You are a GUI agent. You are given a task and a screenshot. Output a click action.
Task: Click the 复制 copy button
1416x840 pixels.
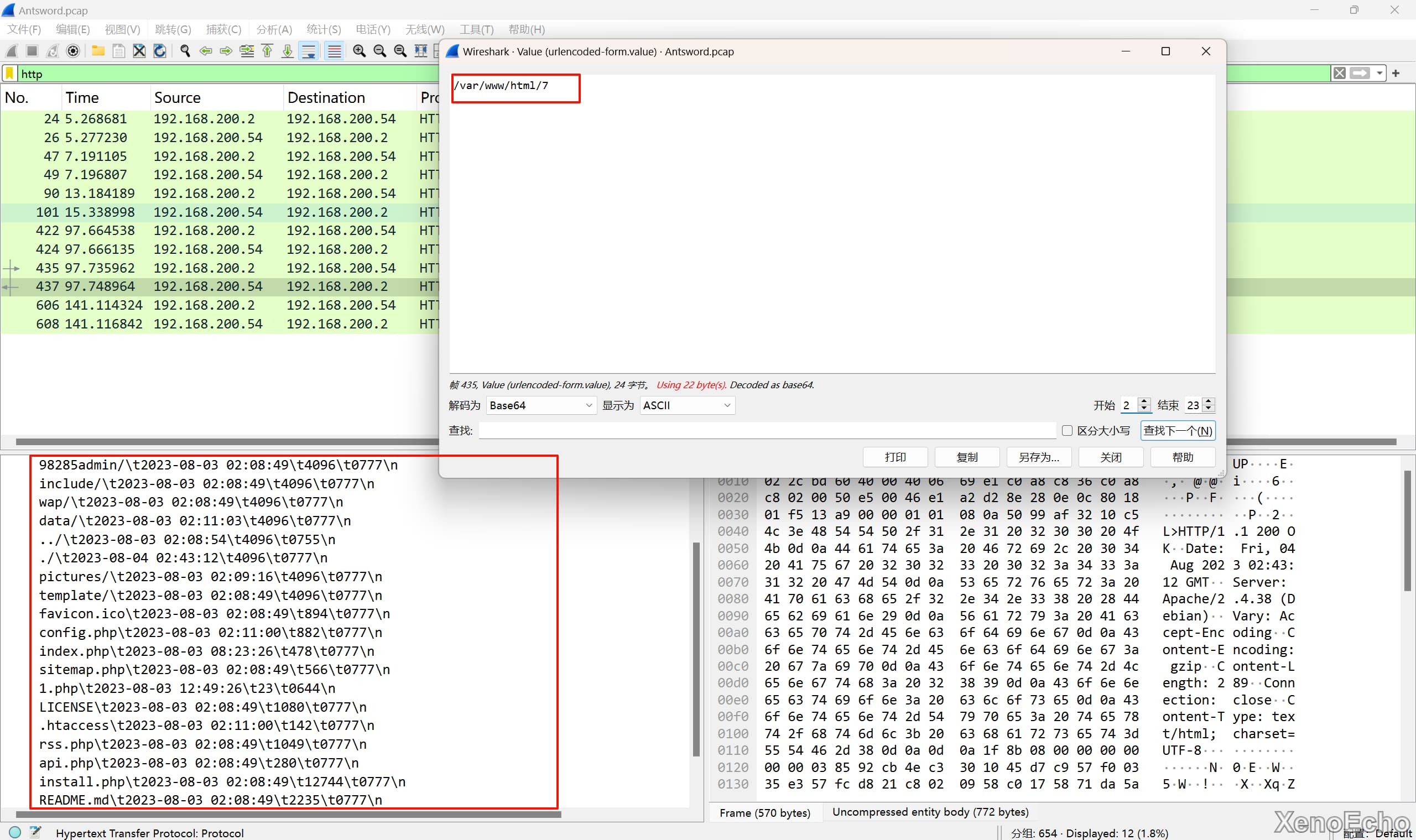pos(966,457)
